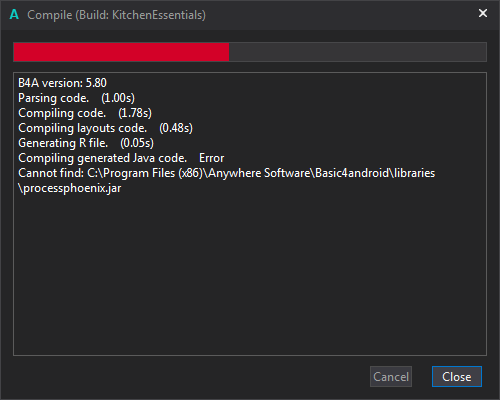
Task: Click the word 'Error' in the log
Action: tap(212, 158)
